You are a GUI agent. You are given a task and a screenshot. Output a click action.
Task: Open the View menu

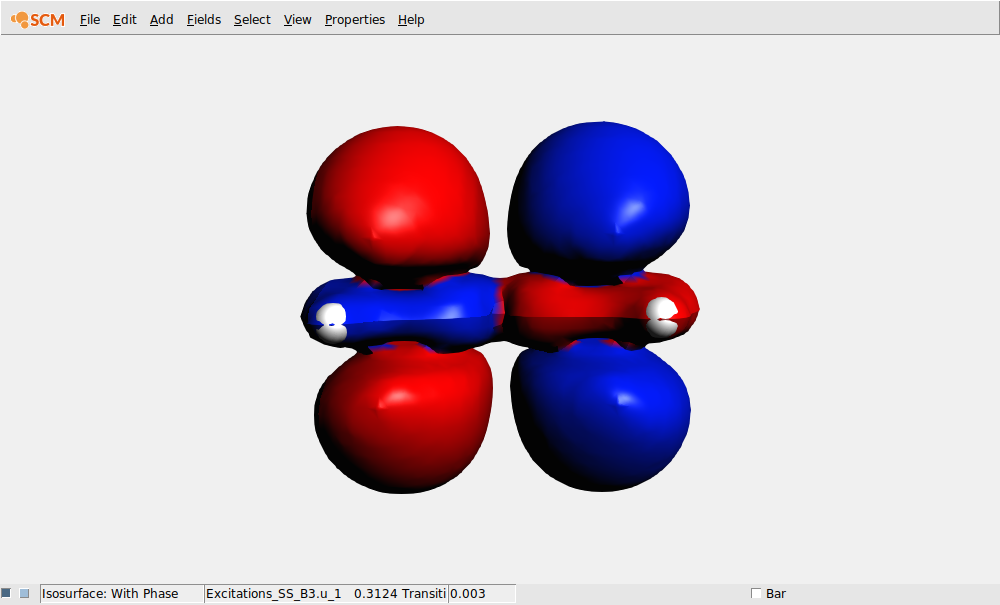pyautogui.click(x=297, y=19)
